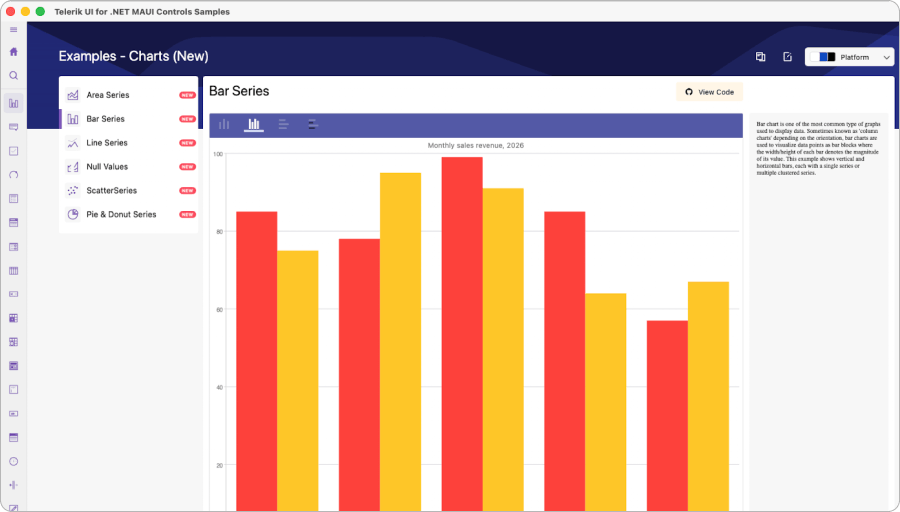
Task: Open the Pie & Donut Series example
Action: [x=129, y=215]
